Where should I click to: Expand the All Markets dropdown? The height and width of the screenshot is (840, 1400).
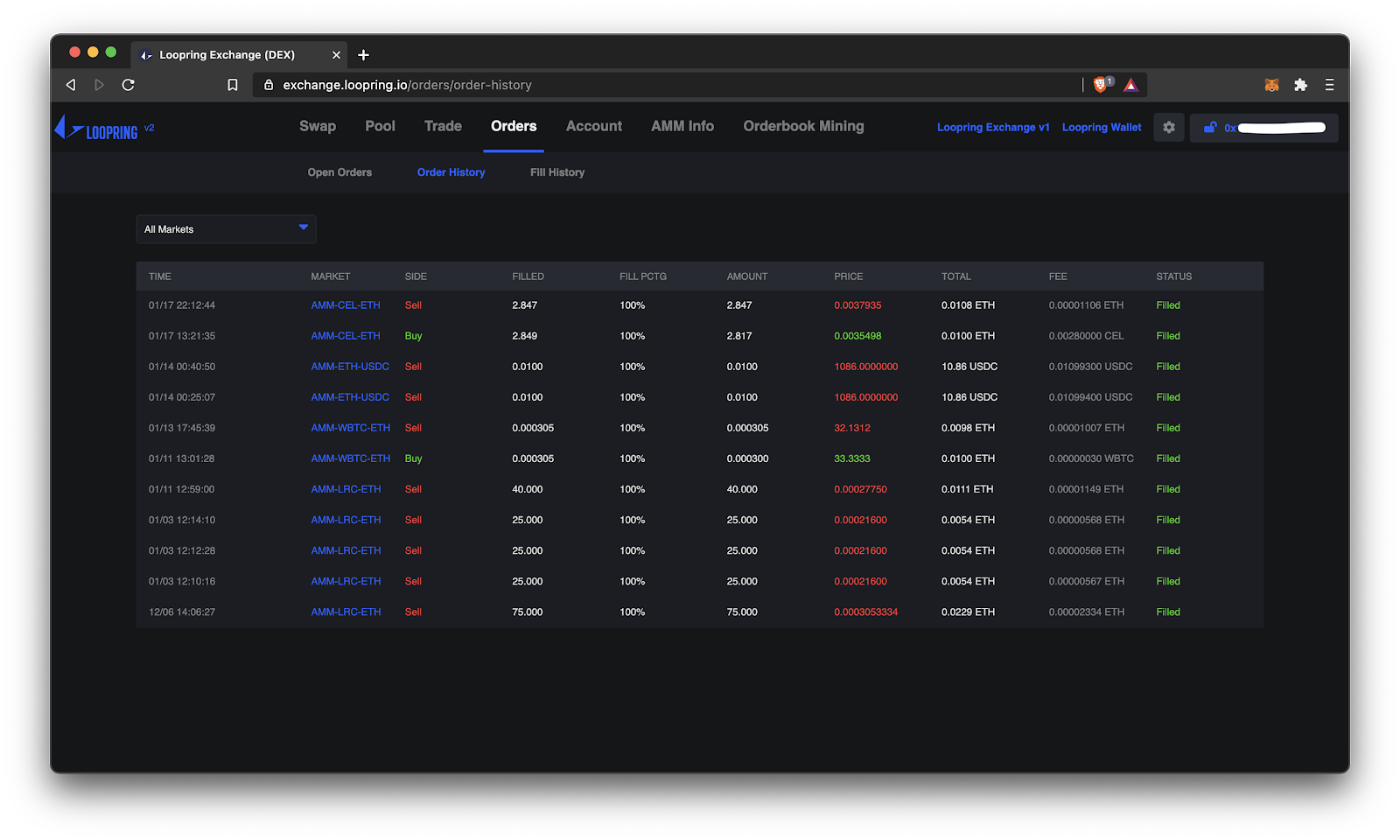(x=226, y=229)
